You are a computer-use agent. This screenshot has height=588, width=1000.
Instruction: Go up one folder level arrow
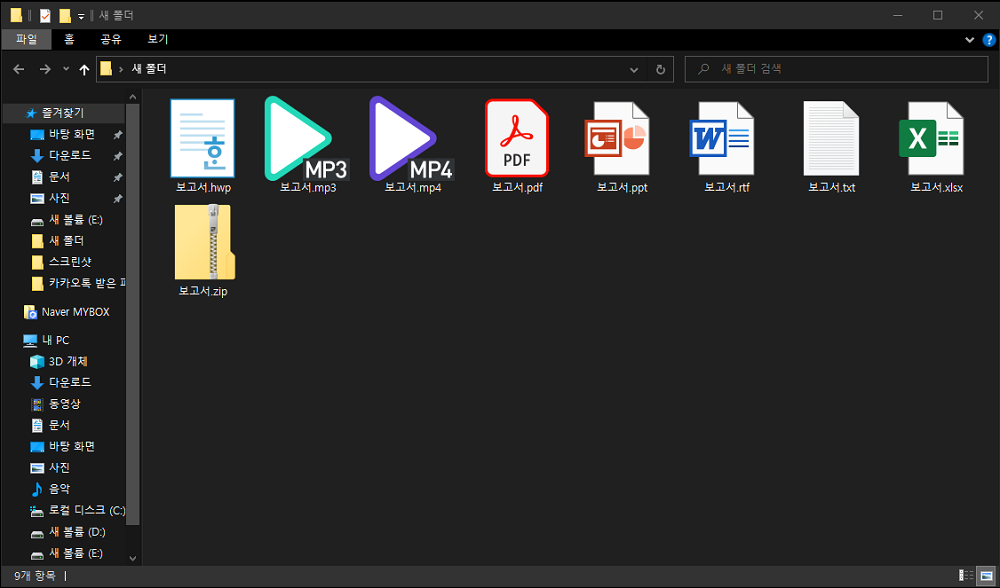tap(84, 70)
